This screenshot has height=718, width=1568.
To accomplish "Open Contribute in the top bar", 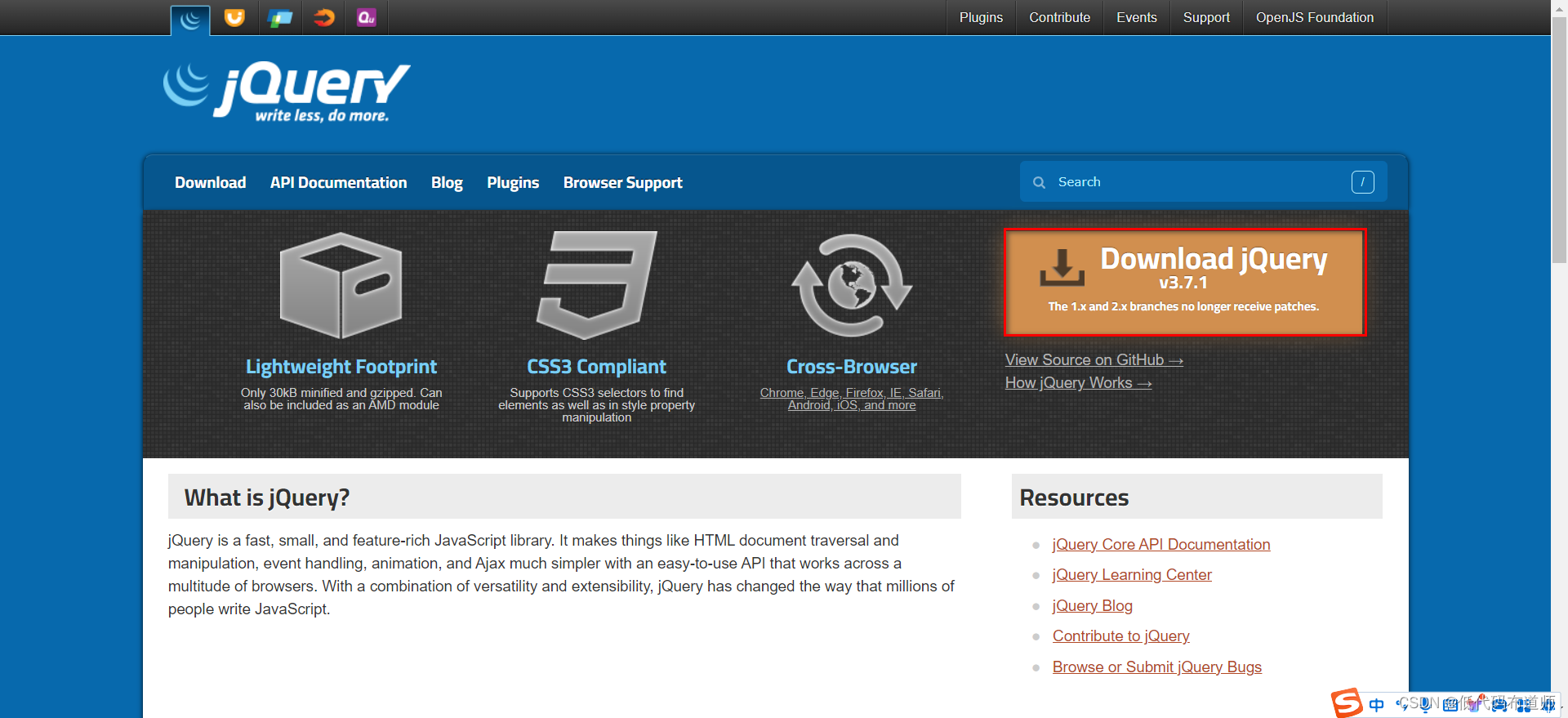I will pyautogui.click(x=1059, y=17).
